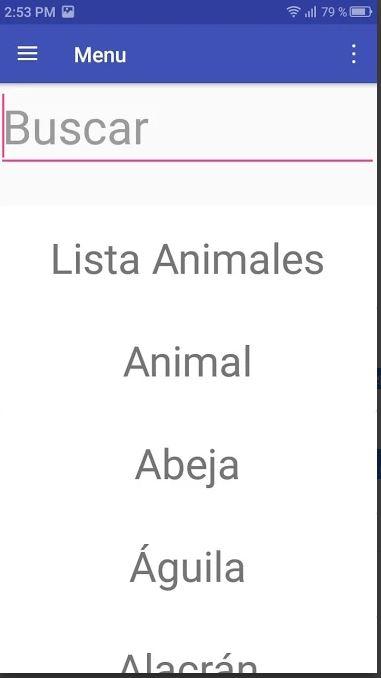Viewport: 381px width, 678px height.
Task: Focus the Buscar search field
Action: (x=187, y=128)
